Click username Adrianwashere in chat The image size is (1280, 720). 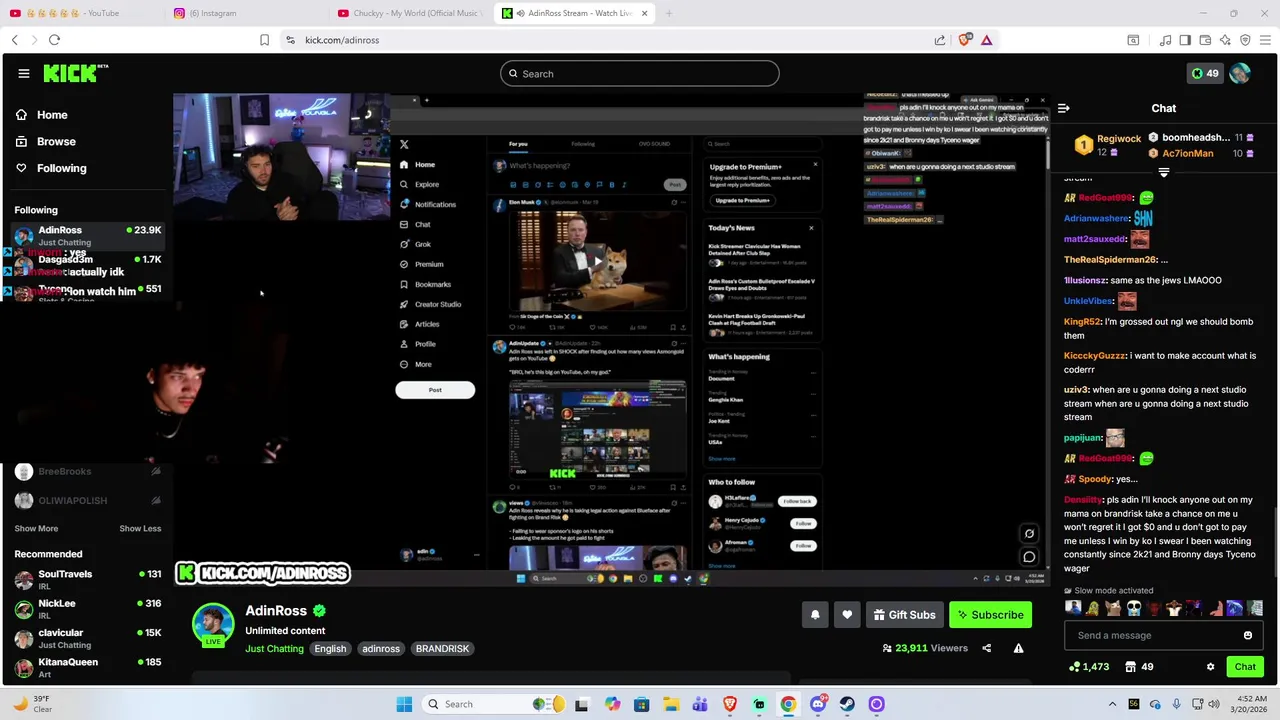[x=1096, y=218]
